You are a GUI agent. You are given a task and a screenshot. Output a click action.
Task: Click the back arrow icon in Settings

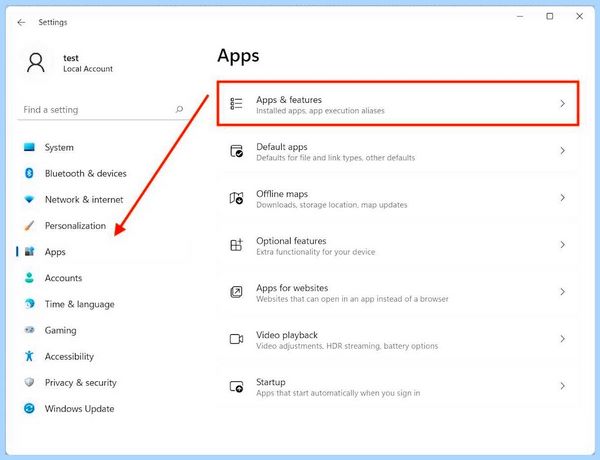click(21, 23)
